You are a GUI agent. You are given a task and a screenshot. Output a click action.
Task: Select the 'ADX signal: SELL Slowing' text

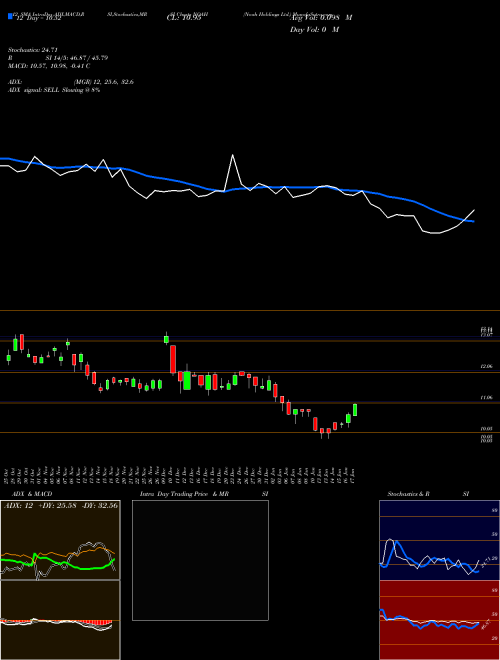(x=45, y=90)
